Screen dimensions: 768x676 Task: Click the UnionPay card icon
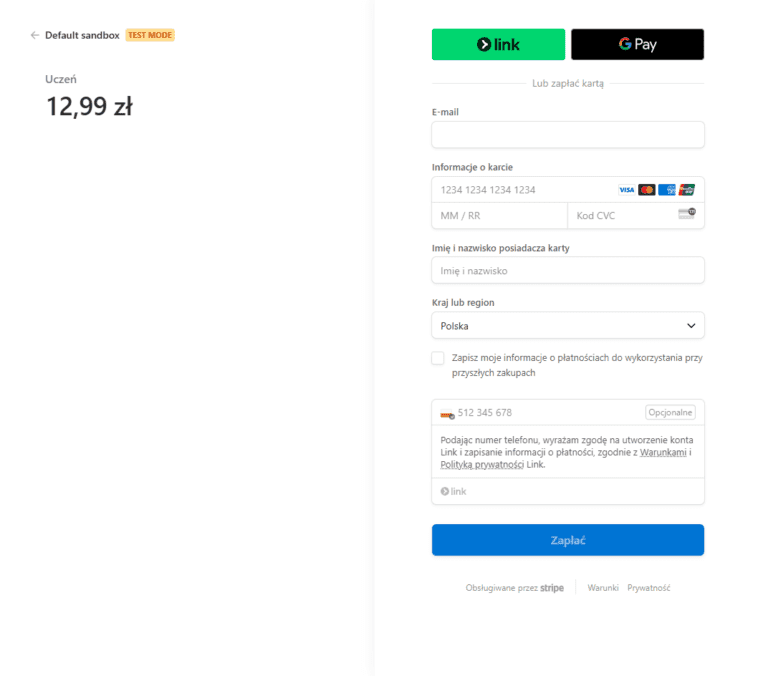click(686, 190)
